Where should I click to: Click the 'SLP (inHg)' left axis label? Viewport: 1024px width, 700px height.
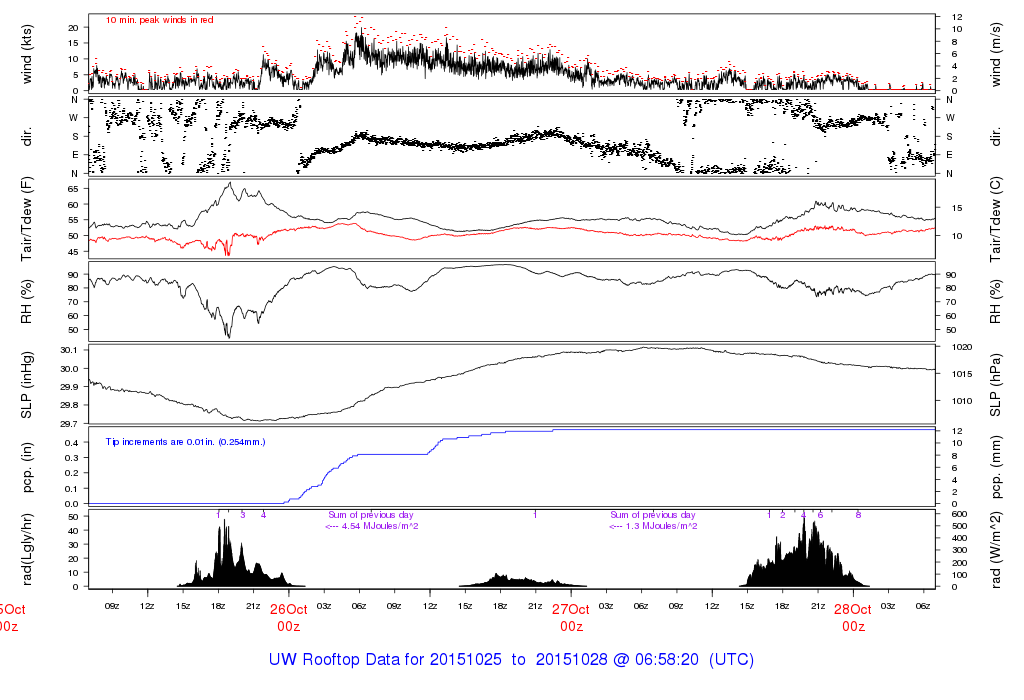coord(27,385)
